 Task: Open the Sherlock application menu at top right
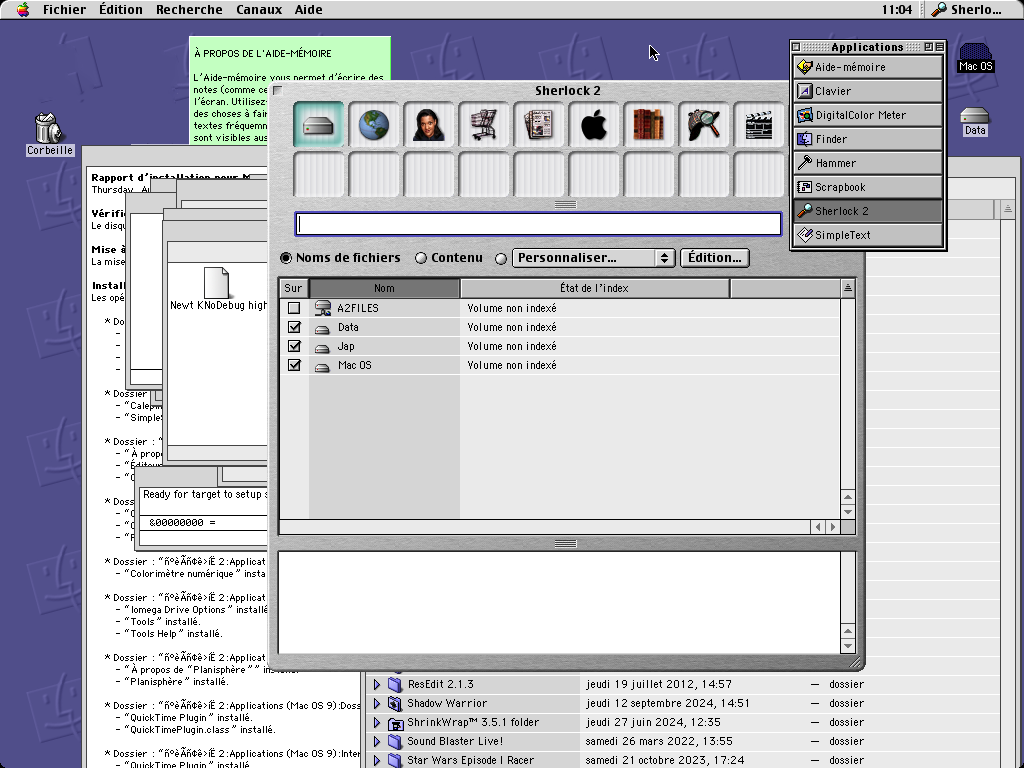coord(967,9)
